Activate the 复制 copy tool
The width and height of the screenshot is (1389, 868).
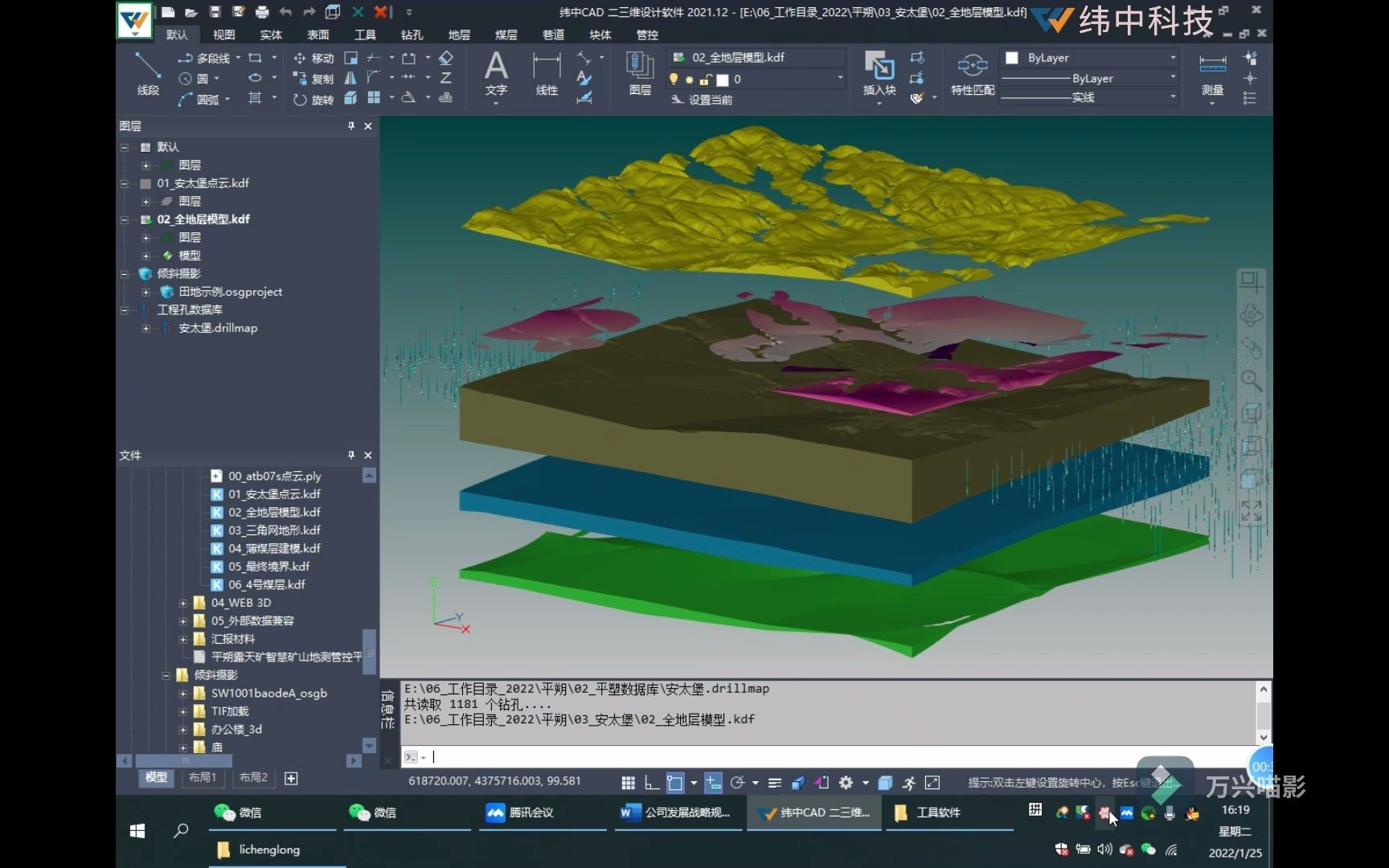pyautogui.click(x=313, y=79)
